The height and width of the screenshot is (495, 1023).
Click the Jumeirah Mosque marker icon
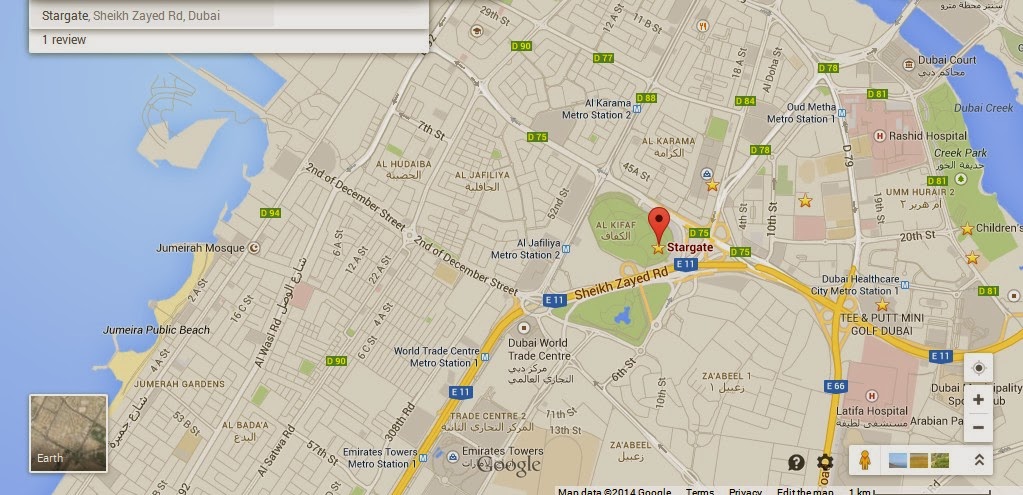coord(255,248)
